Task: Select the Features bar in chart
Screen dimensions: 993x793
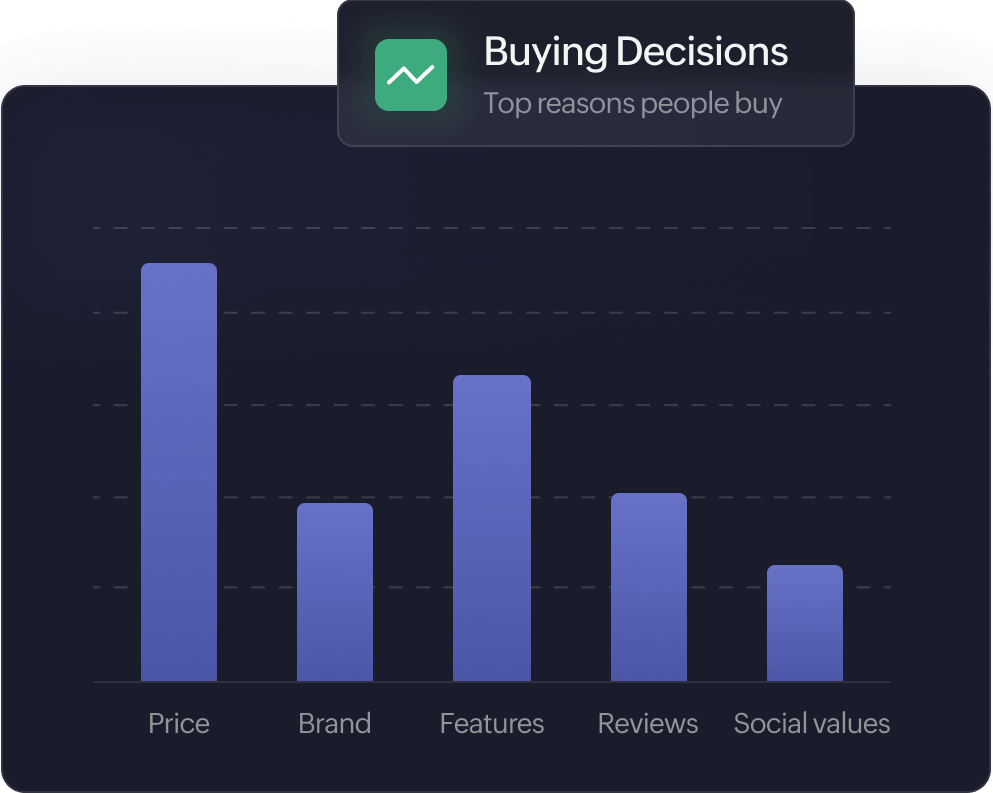Action: coord(492,528)
